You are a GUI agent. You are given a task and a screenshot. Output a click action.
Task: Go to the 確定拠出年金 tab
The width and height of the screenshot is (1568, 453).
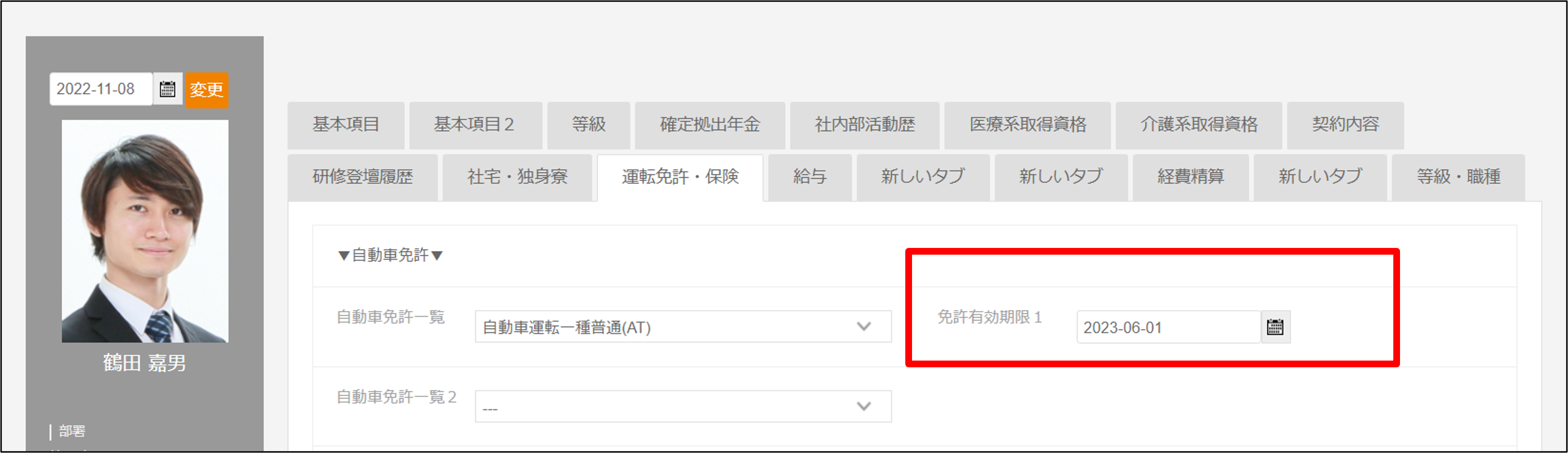coord(710,125)
